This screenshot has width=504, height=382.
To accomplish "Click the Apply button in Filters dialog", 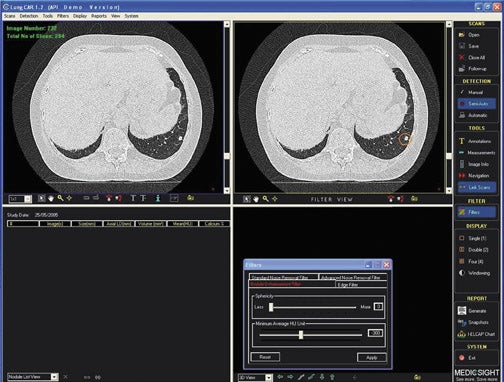I will pos(372,357).
